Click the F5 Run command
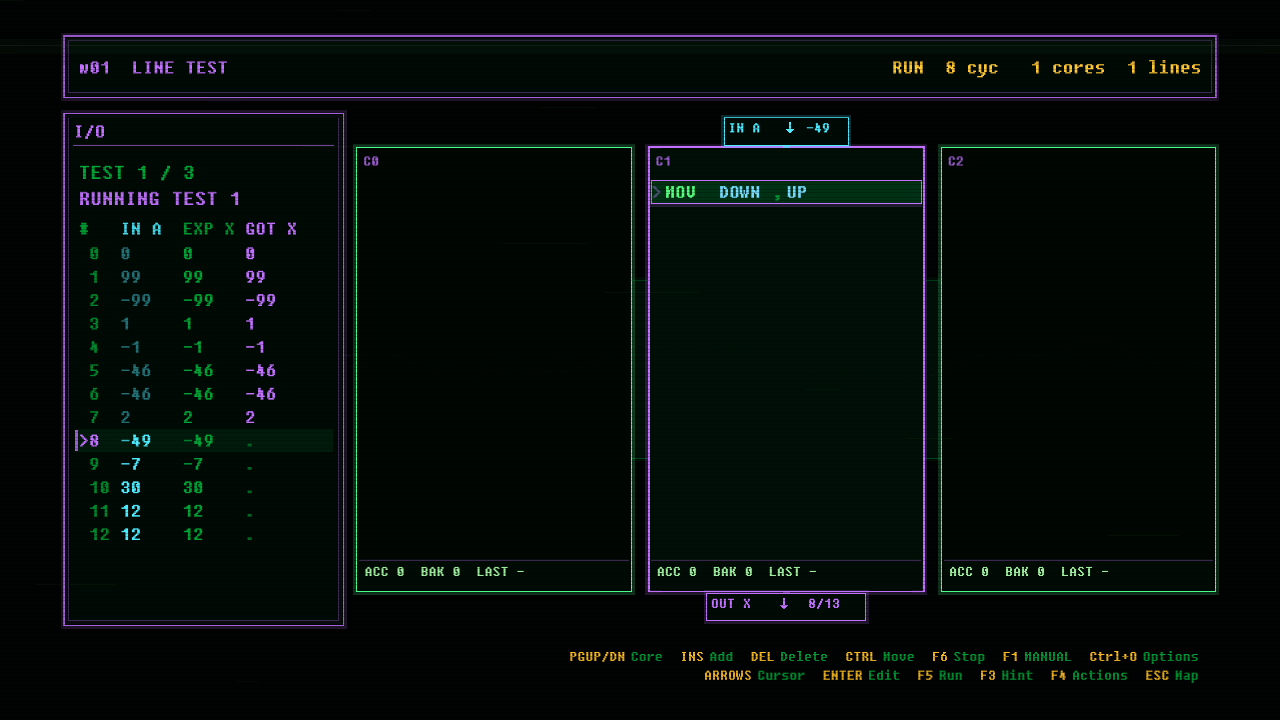This screenshot has height=720, width=1280. click(940, 676)
